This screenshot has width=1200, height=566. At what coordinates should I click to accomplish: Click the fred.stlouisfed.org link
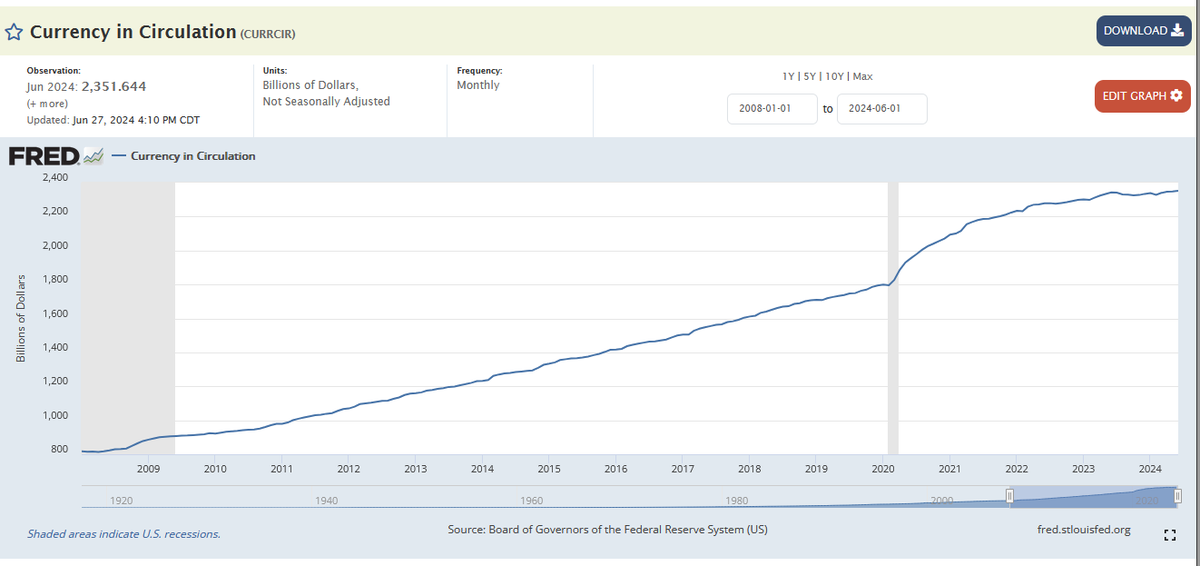[1085, 529]
